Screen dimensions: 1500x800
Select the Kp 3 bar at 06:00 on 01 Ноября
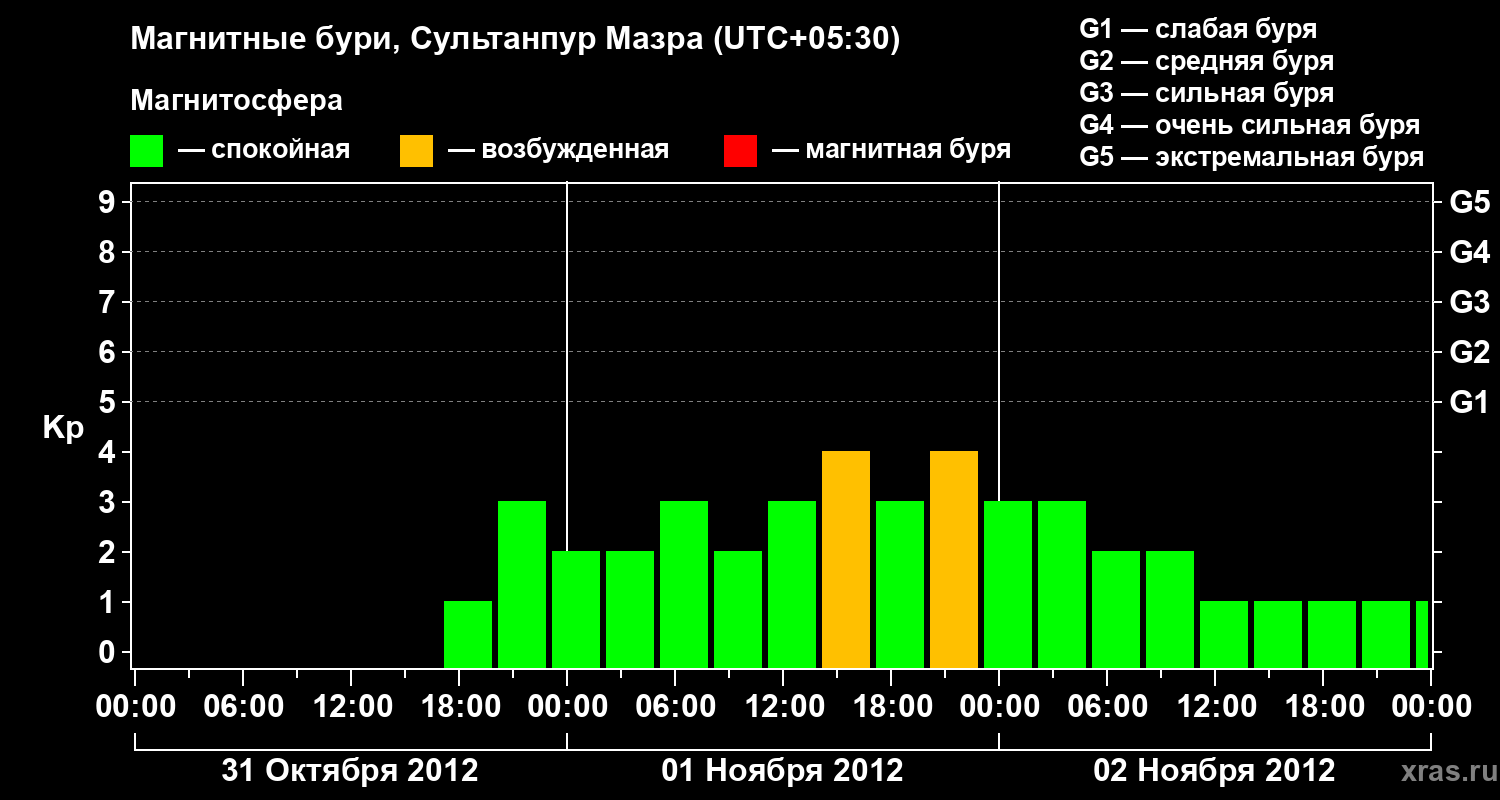point(684,585)
